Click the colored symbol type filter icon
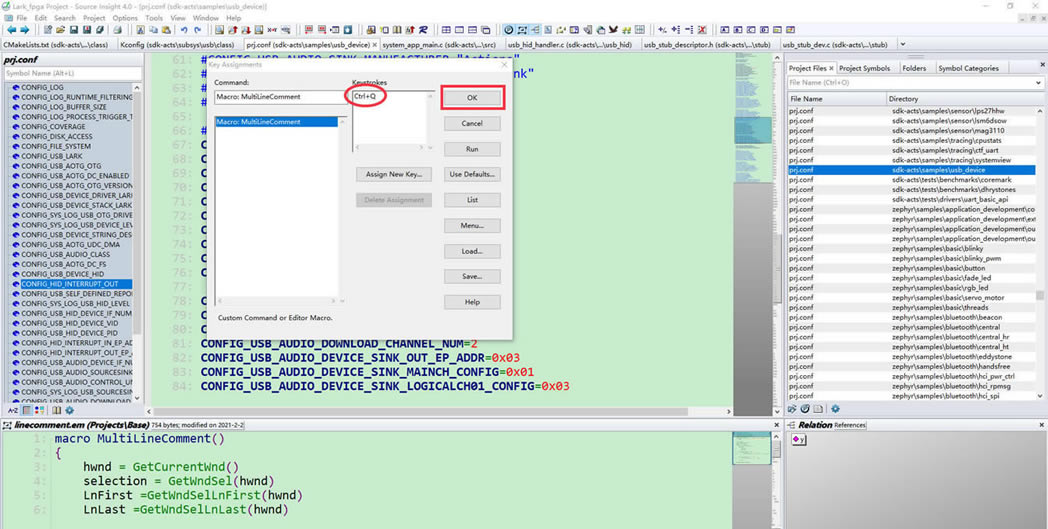Screen dimensions: 1048x529 tap(40, 410)
